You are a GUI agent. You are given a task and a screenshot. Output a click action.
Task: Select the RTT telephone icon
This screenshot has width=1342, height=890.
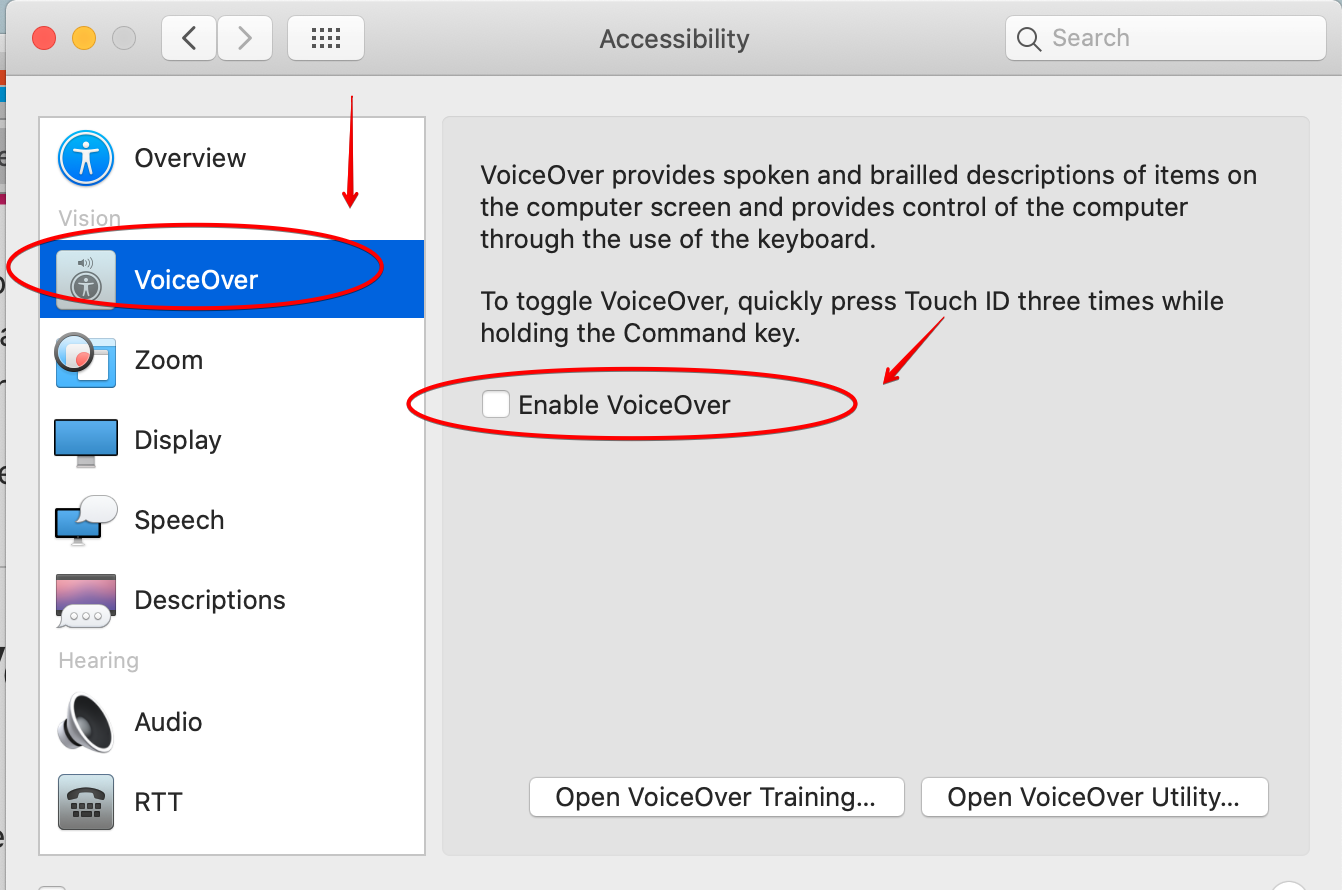click(x=86, y=802)
